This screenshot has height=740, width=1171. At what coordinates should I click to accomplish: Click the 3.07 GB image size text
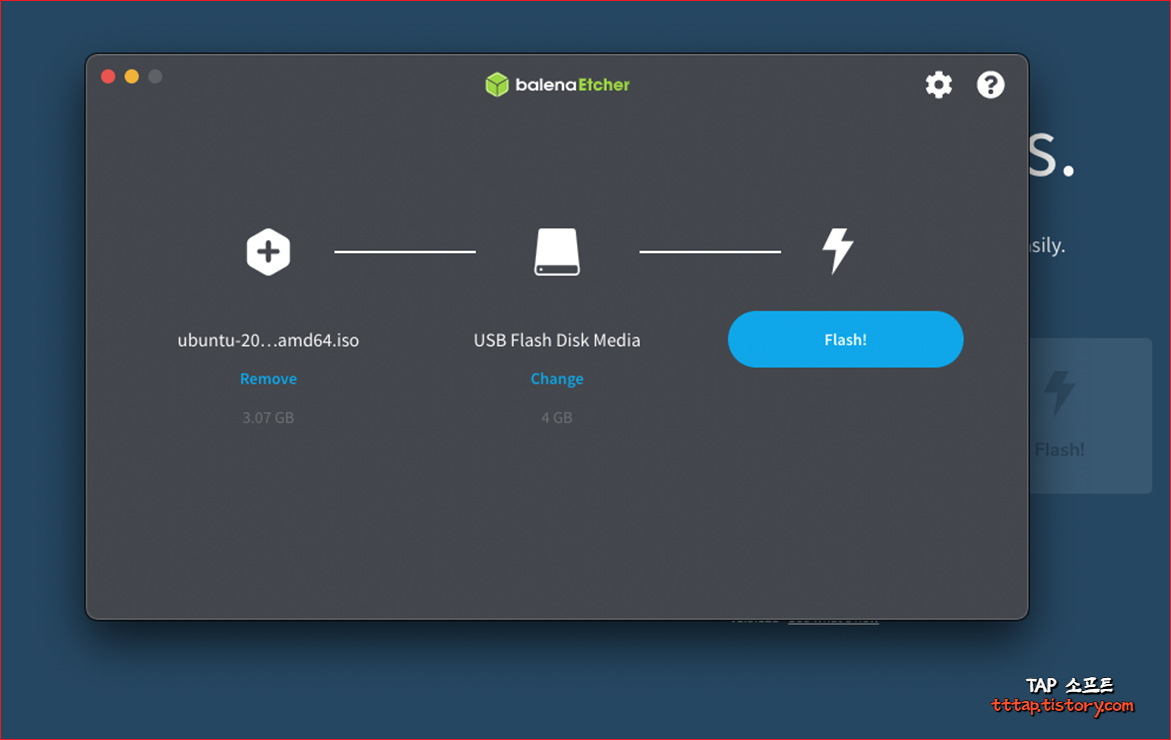click(268, 417)
